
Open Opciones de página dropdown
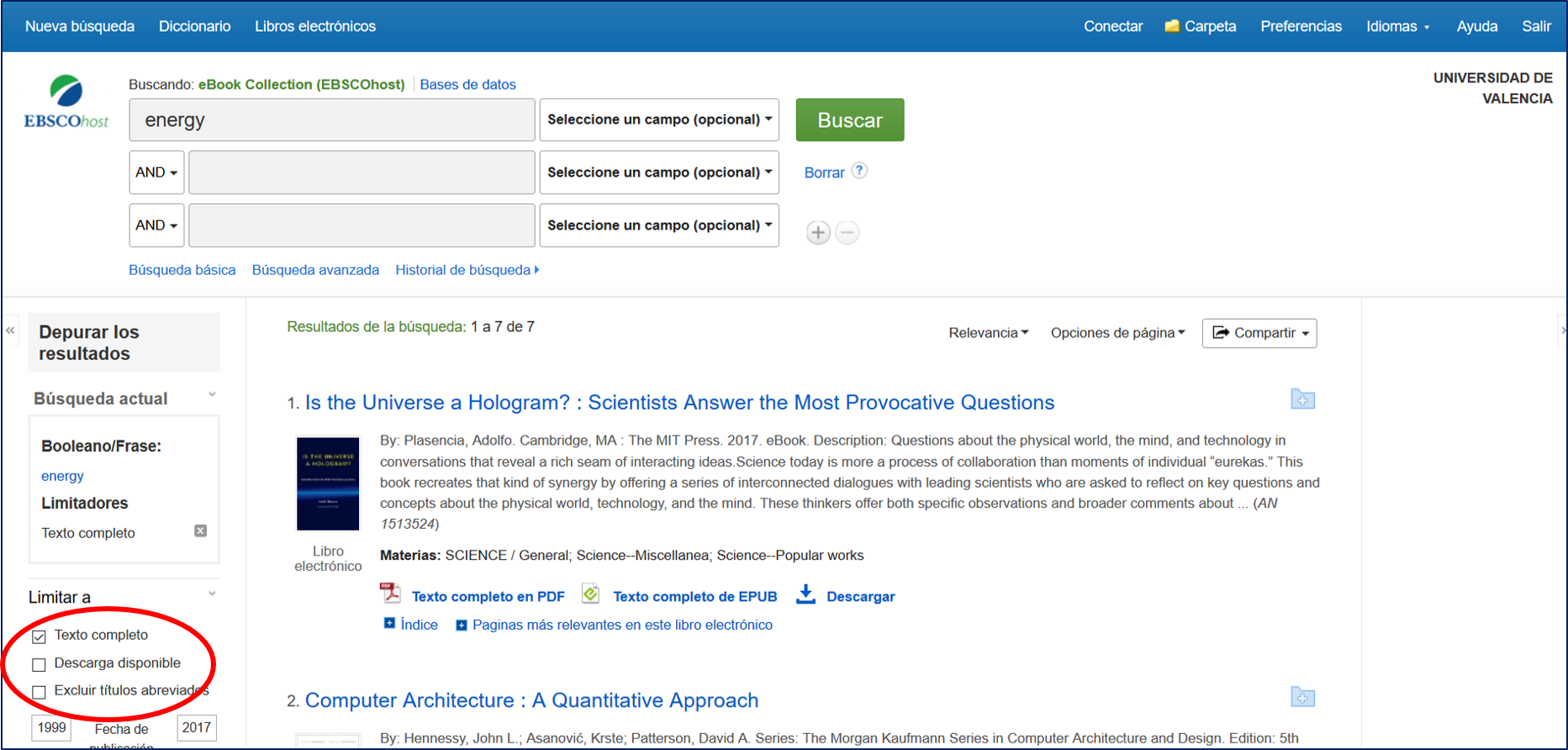click(x=1118, y=333)
